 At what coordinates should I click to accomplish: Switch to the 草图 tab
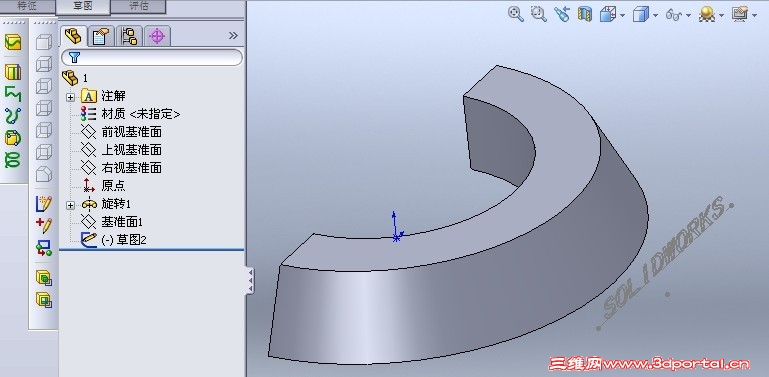(83, 6)
